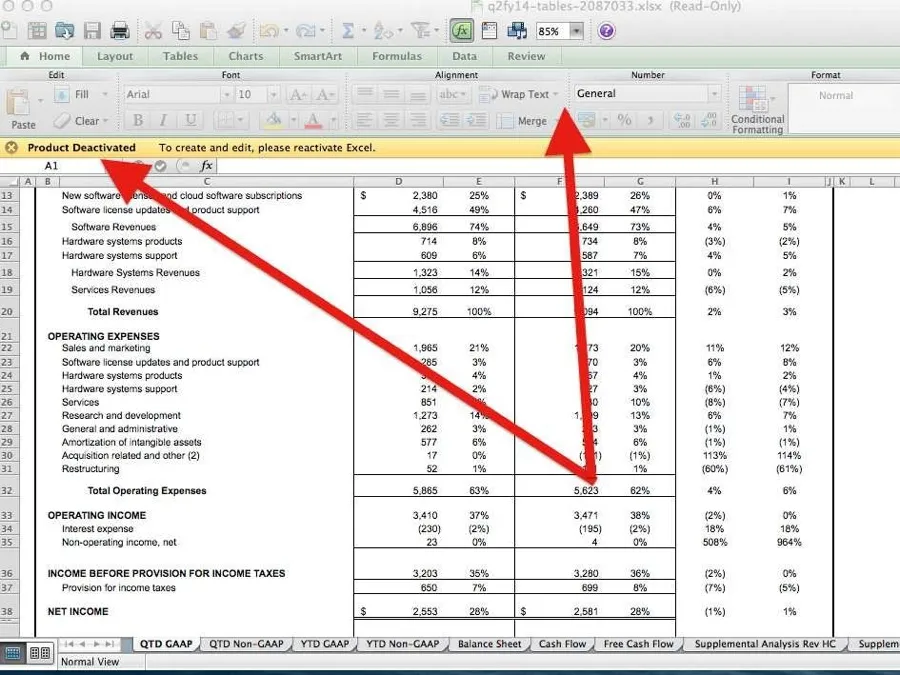The width and height of the screenshot is (900, 675).
Task: Select the AutoSum icon
Action: [347, 30]
